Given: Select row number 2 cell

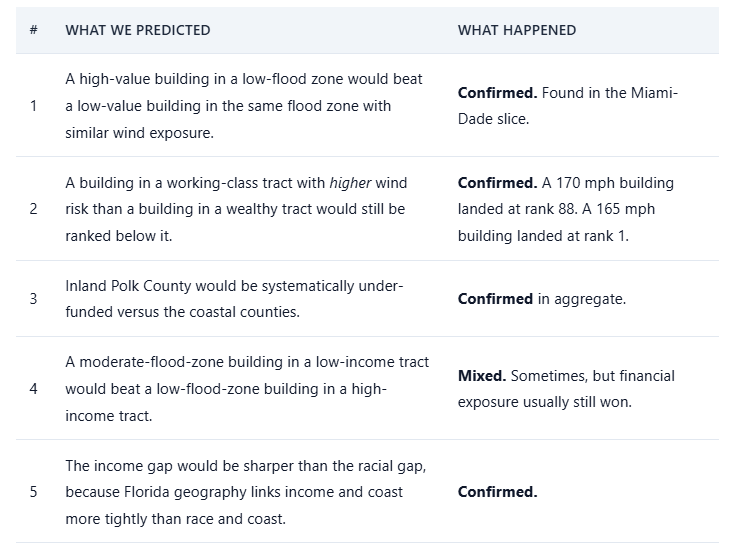Looking at the screenshot, I should (x=33, y=209).
